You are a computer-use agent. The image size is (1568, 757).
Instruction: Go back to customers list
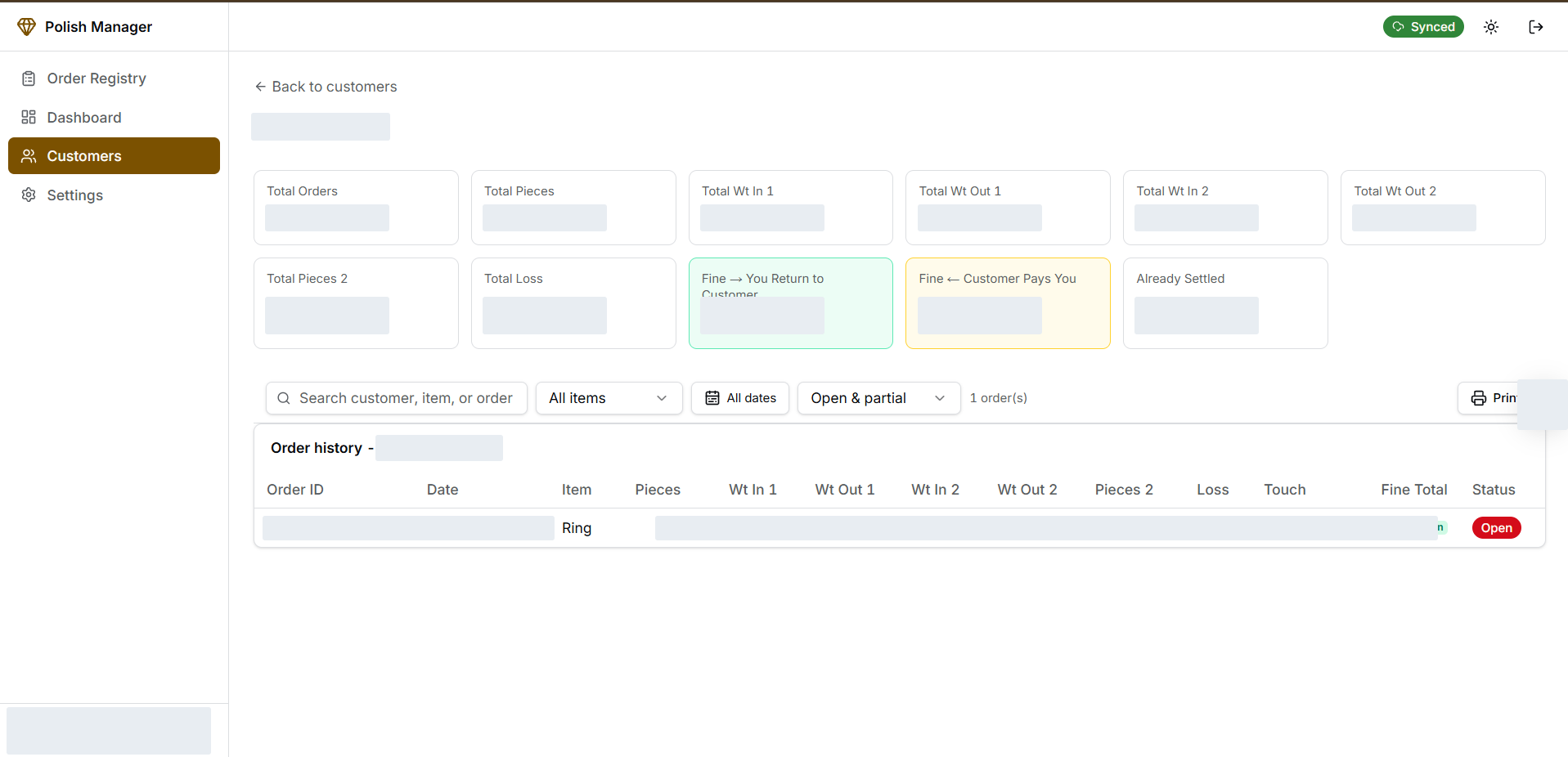pos(326,87)
